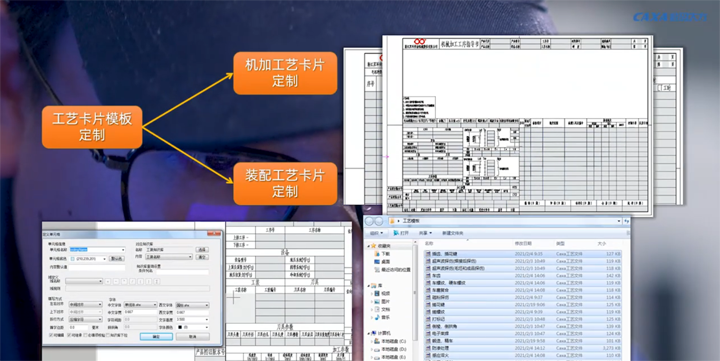Toggle the first checkbox at dialog bottom-left
720x361 pixels.
51,335
